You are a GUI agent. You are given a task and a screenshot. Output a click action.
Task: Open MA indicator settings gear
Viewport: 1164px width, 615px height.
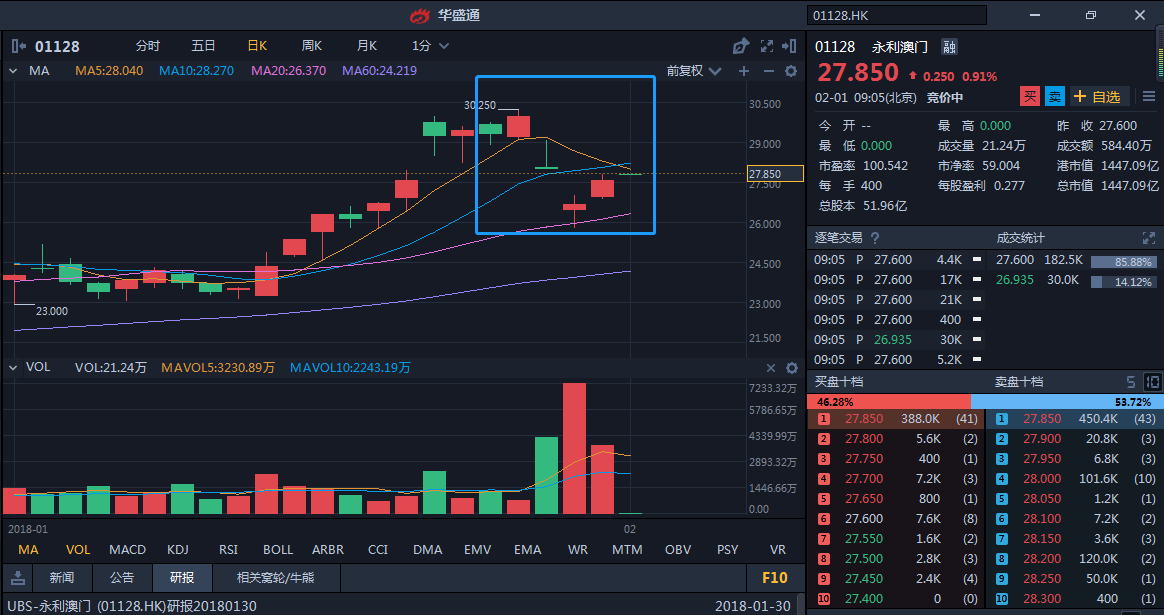click(791, 71)
